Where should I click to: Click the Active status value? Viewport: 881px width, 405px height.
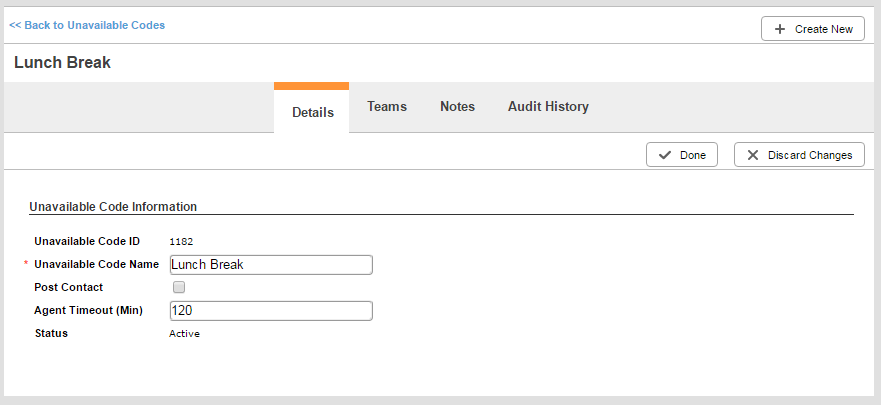pyautogui.click(x=184, y=333)
